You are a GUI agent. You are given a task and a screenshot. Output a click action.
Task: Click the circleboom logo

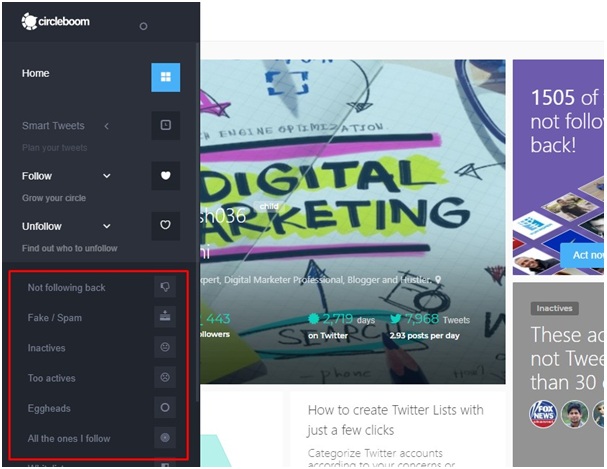[x=56, y=21]
